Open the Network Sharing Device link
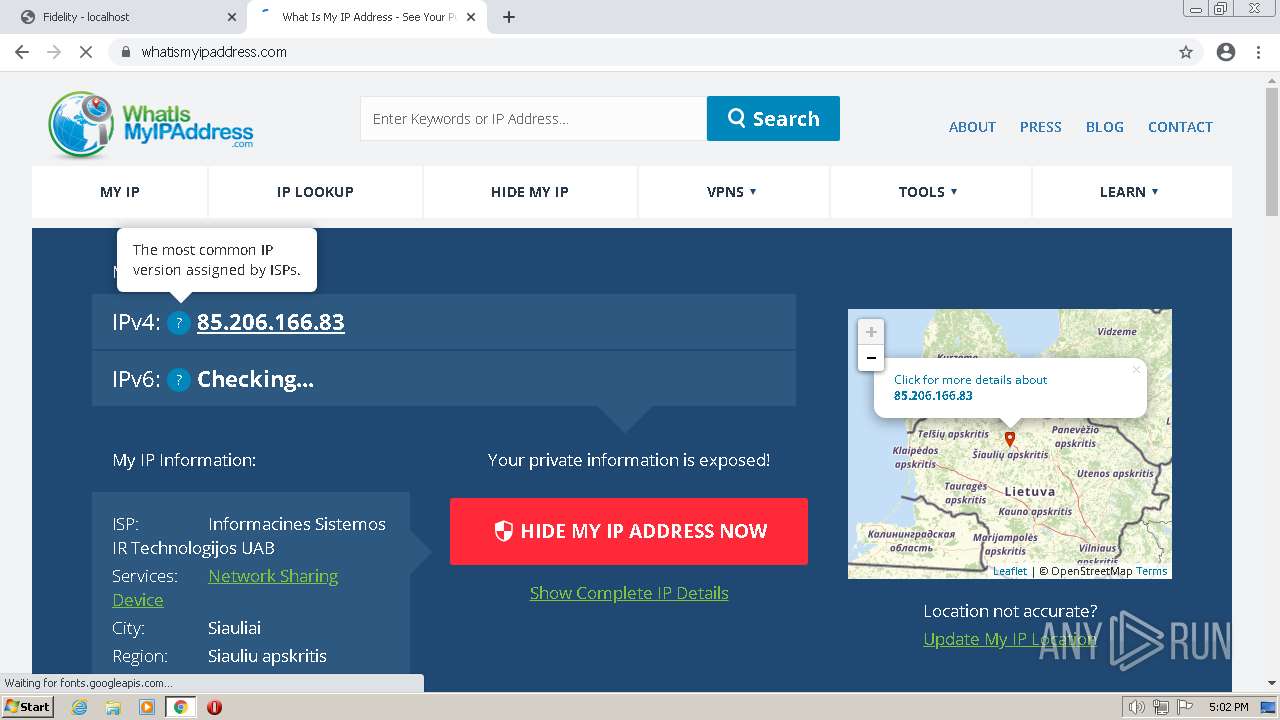1280x720 pixels. pos(225,588)
